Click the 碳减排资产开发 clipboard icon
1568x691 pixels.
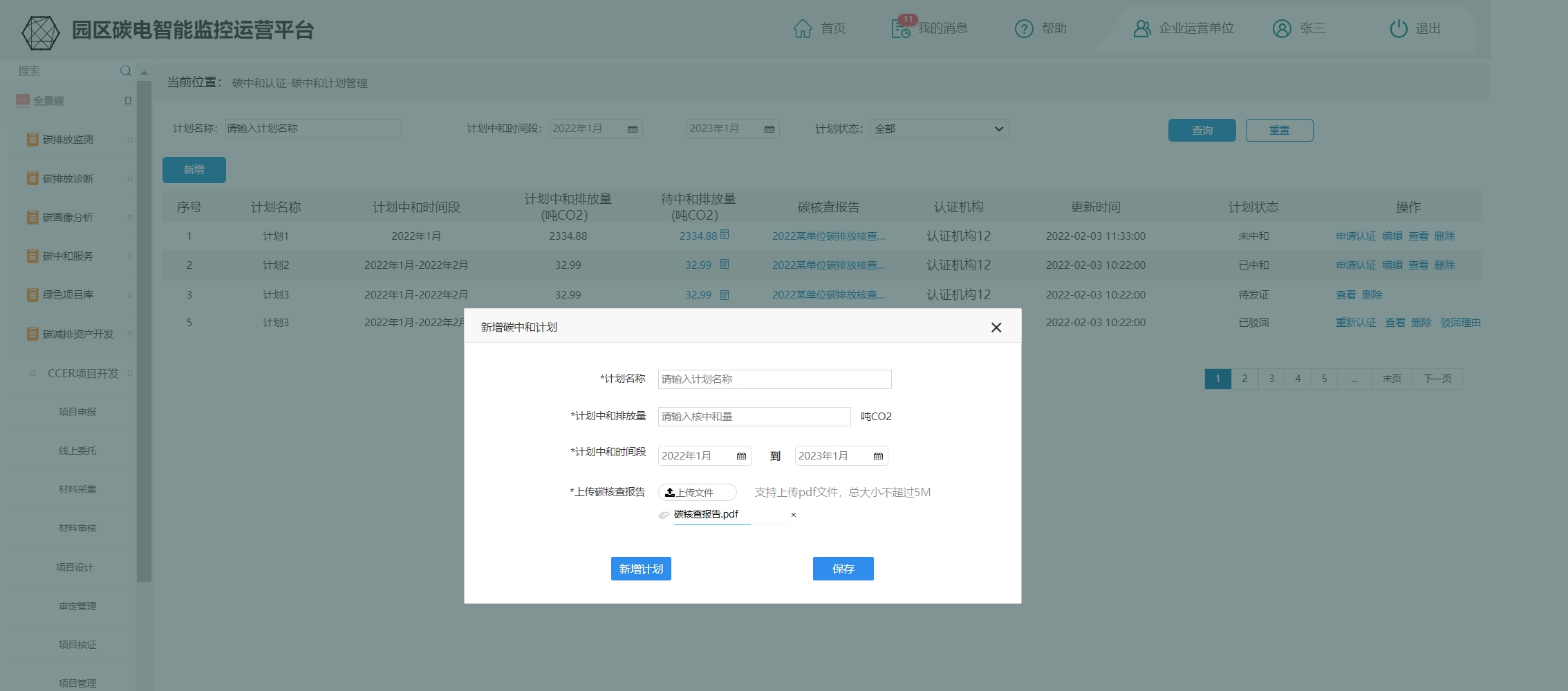tap(32, 334)
